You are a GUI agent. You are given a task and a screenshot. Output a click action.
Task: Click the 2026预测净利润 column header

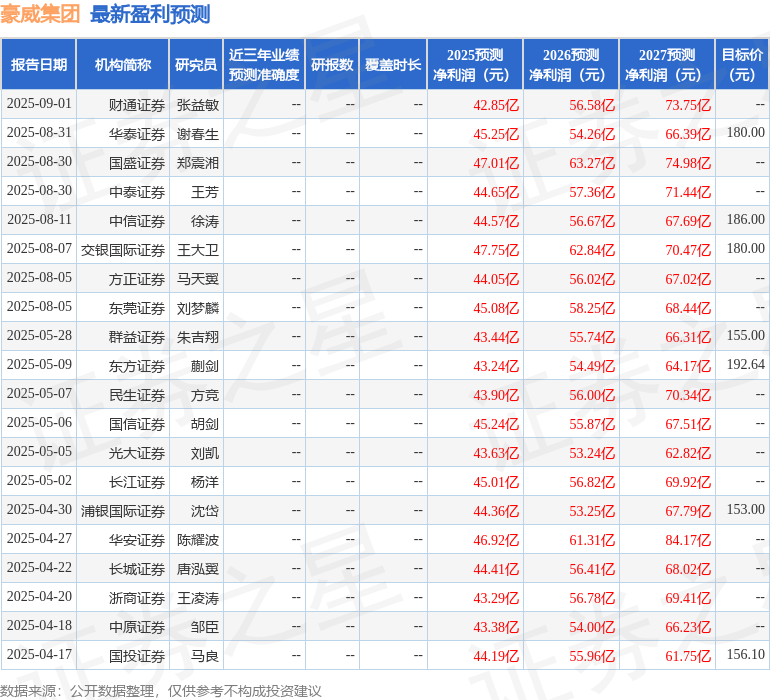571,65
